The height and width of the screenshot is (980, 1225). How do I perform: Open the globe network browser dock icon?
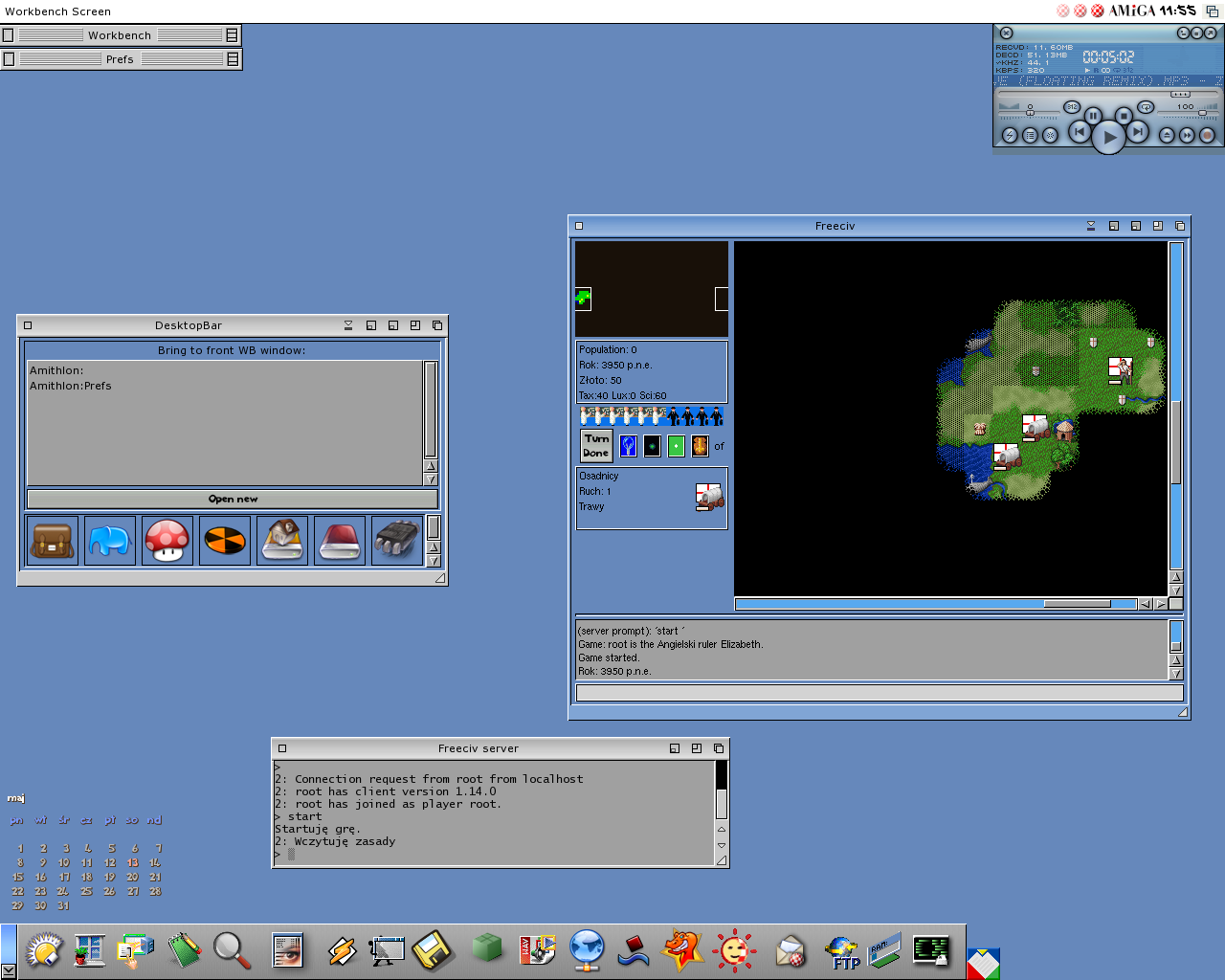[x=587, y=950]
